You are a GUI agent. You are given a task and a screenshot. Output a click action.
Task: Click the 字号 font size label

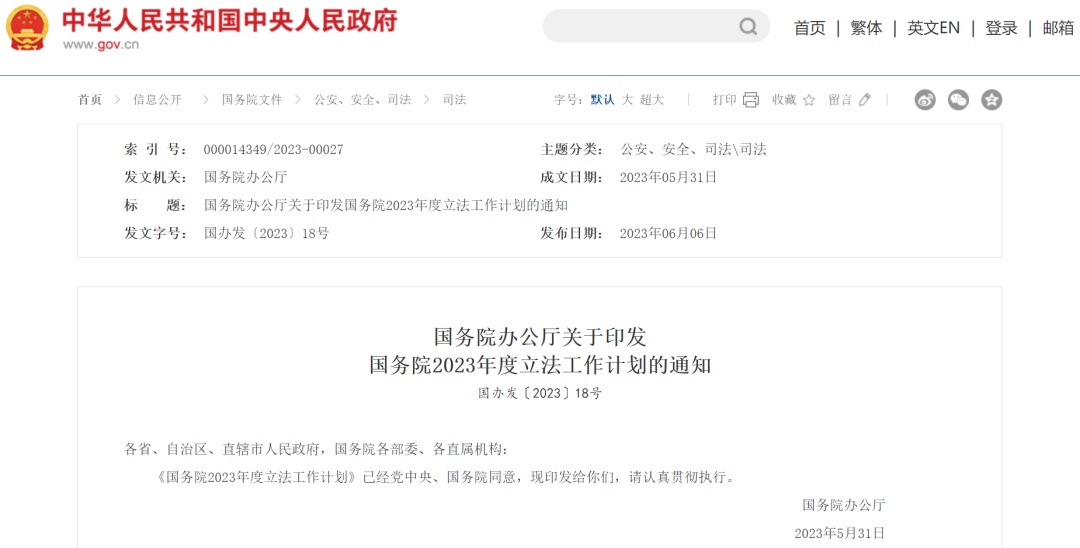pyautogui.click(x=569, y=100)
